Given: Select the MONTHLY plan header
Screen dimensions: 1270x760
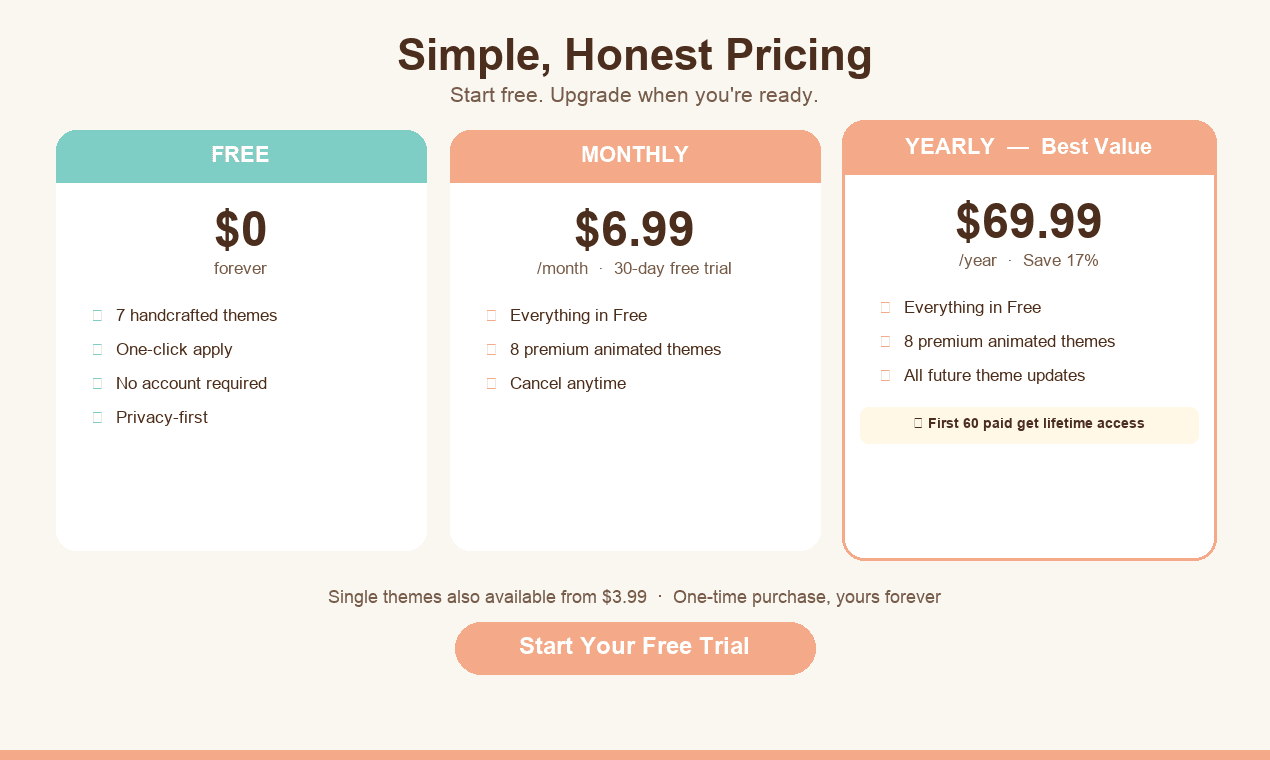Looking at the screenshot, I should pyautogui.click(x=635, y=156).
